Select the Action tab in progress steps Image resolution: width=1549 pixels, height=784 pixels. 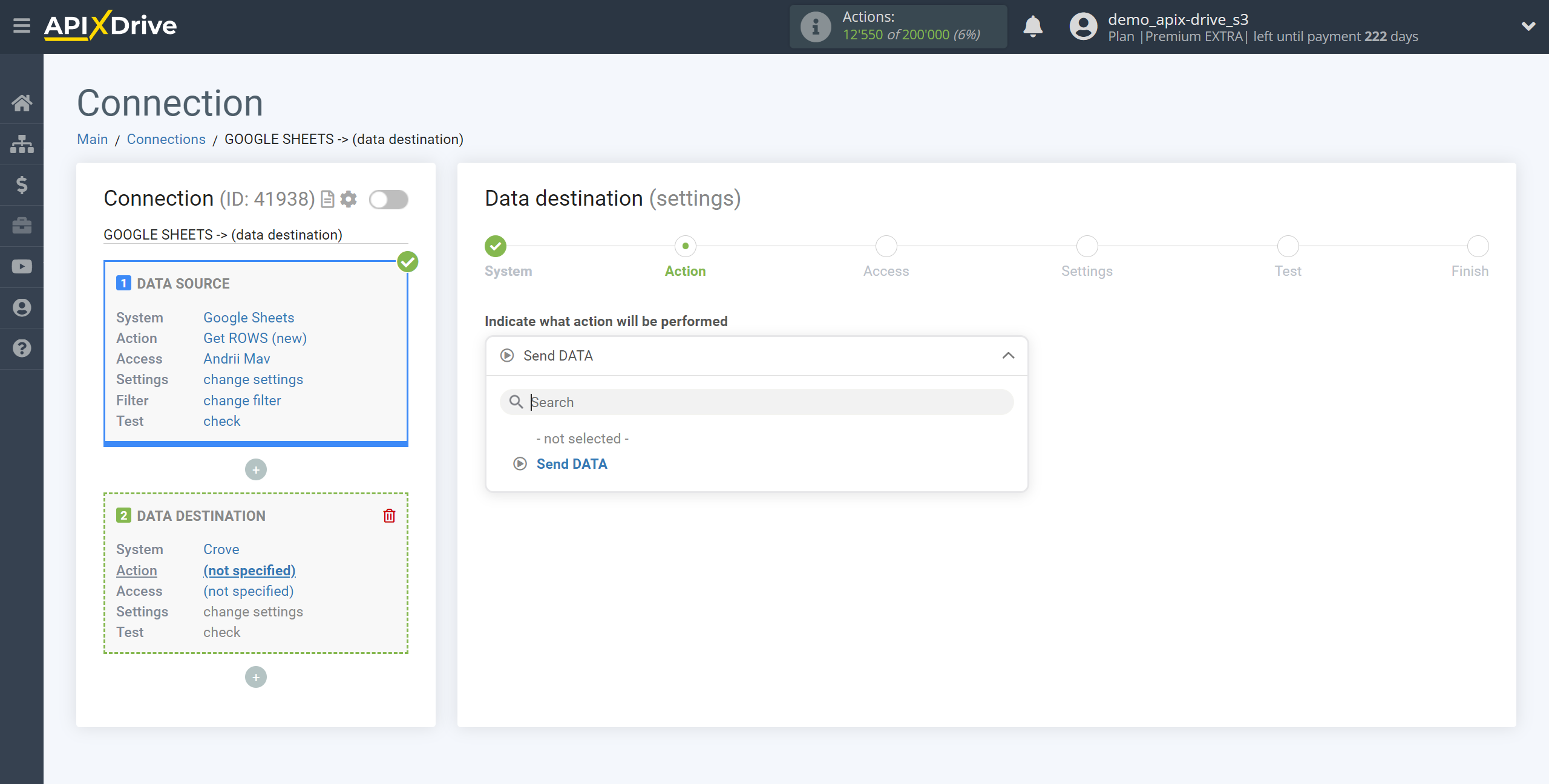point(685,270)
